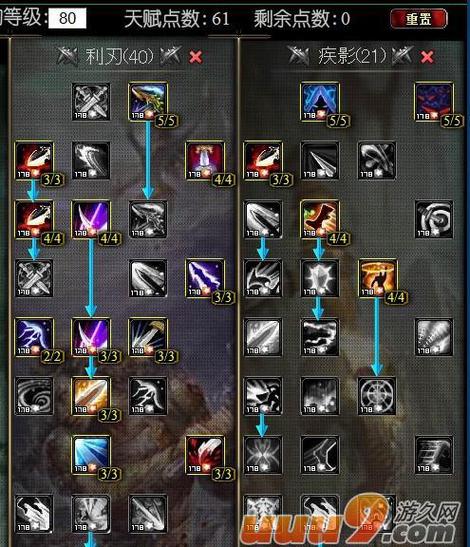This screenshot has height=547, width=470.
Task: Click the dark blue-red 5/5 talent in 疾影
Action: (x=434, y=102)
